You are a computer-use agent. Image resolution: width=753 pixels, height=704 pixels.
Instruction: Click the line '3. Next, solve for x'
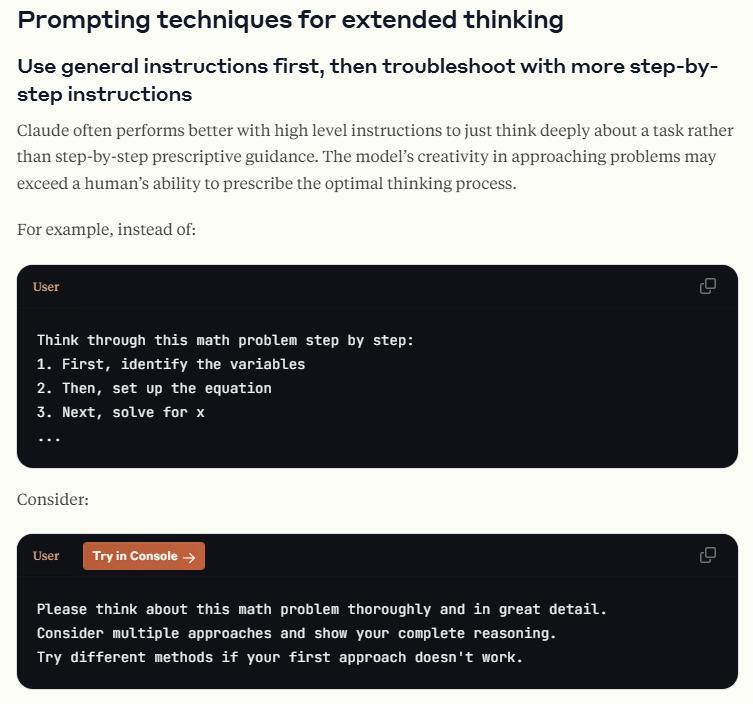tap(121, 412)
